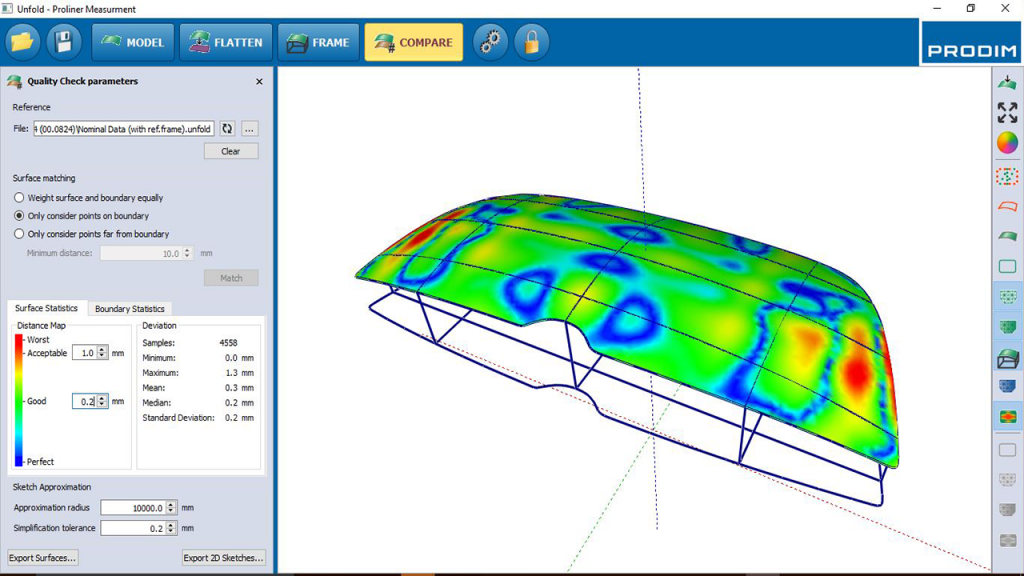Select Only consider points far from boundary
The height and width of the screenshot is (576, 1024).
19,234
